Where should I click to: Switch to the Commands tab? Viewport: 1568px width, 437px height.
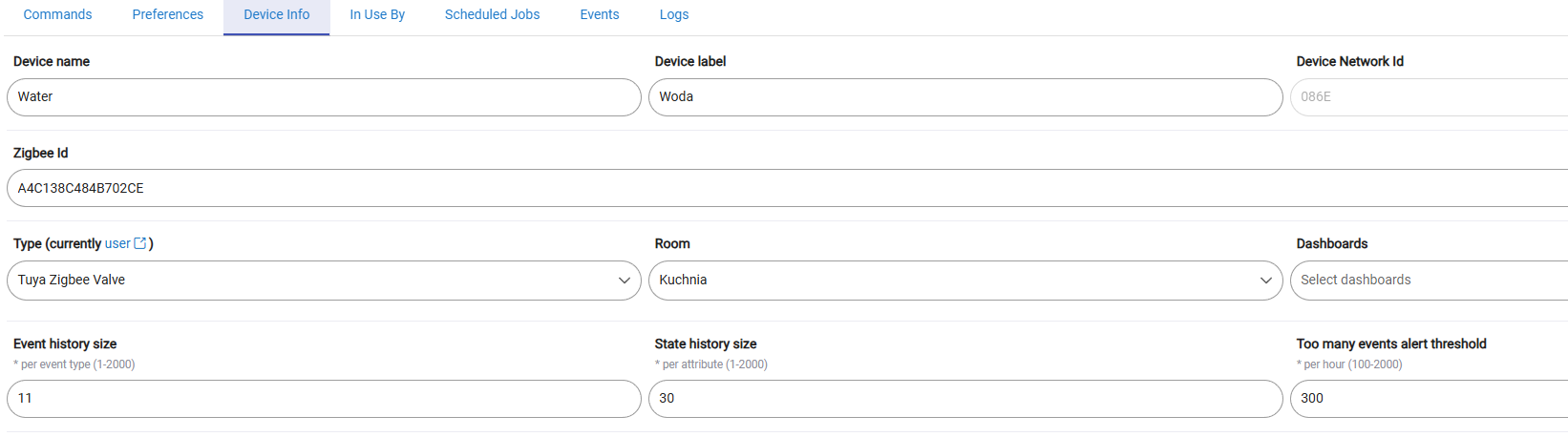(x=57, y=15)
